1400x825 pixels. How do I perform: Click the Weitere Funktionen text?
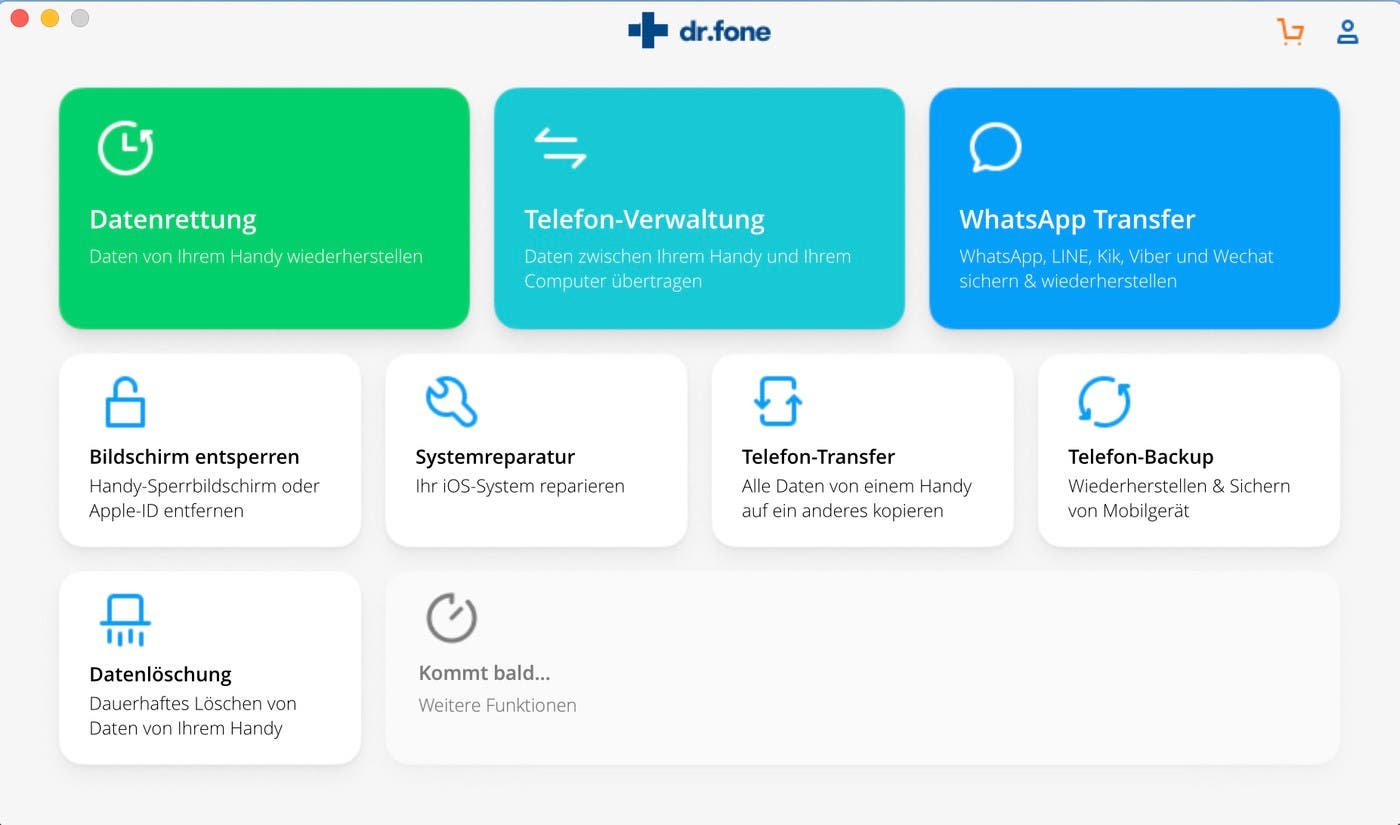pos(497,705)
